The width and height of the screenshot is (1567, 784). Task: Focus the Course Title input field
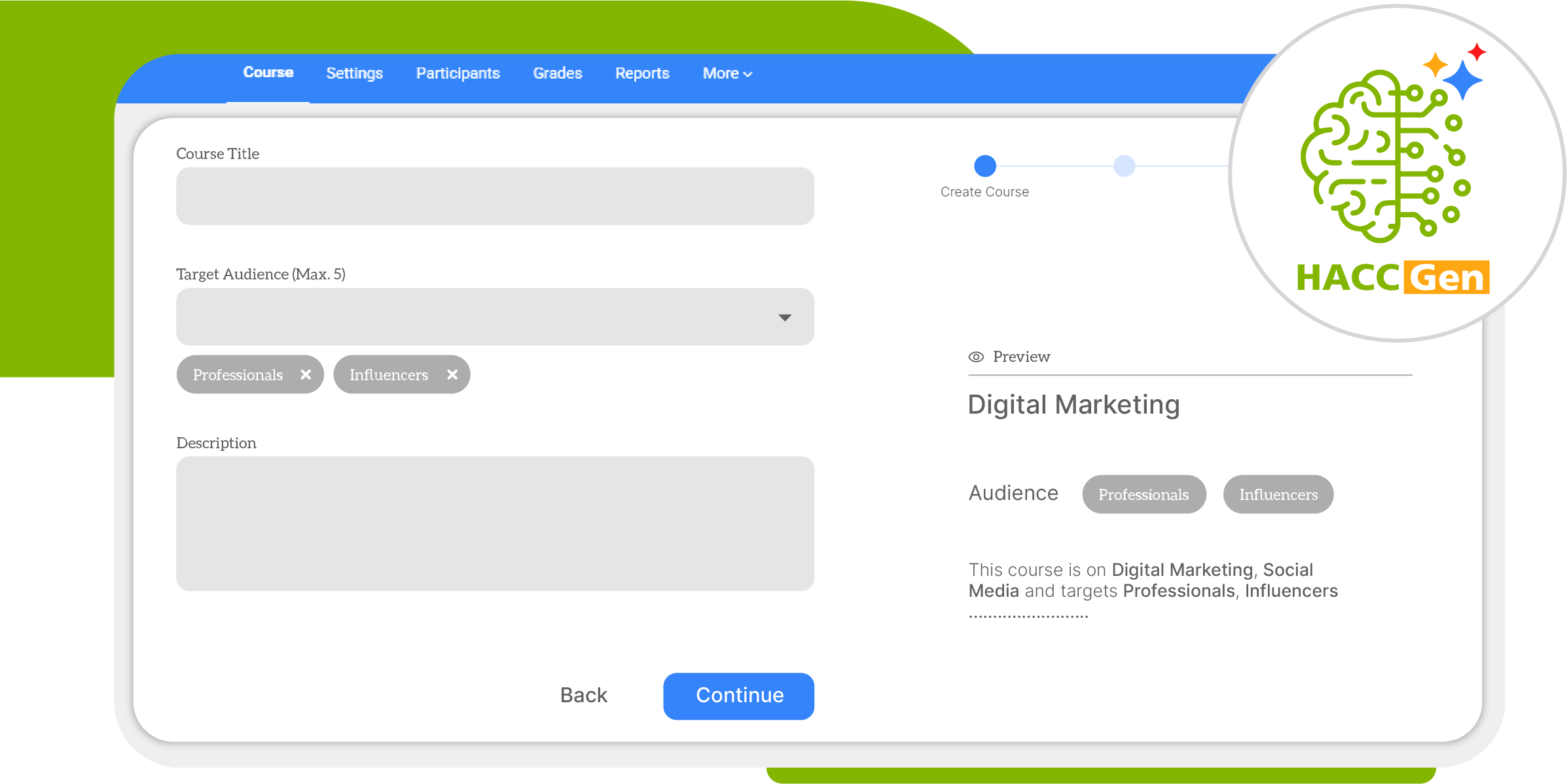tap(495, 196)
